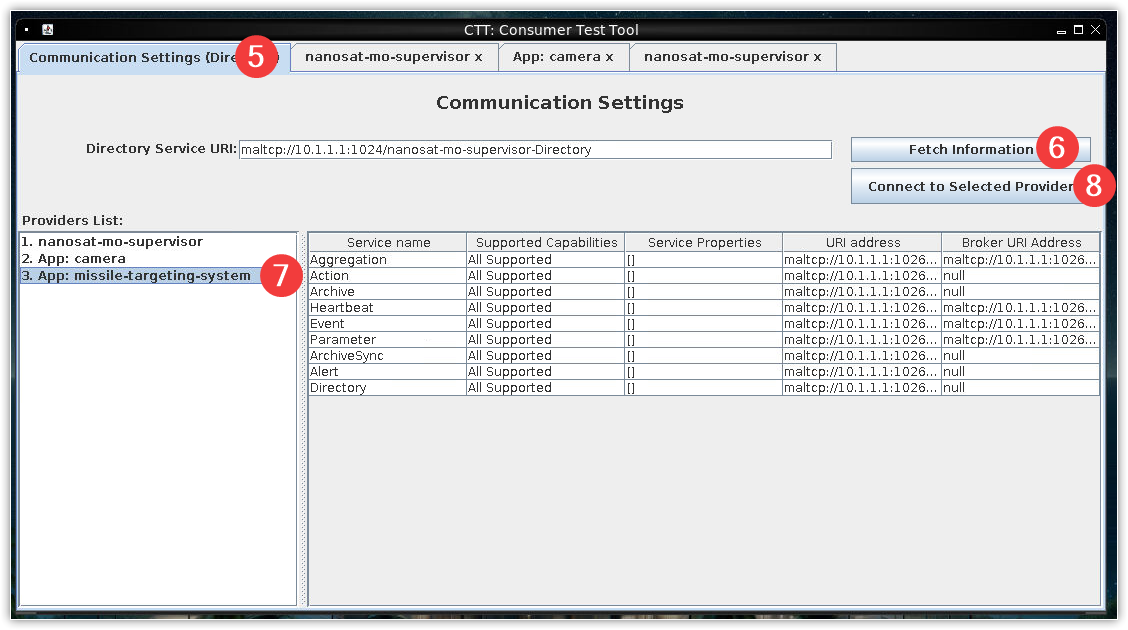Image resolution: width=1128 pixels, height=630 pixels.
Task: Close the App: camera tab with x
Action: [609, 57]
